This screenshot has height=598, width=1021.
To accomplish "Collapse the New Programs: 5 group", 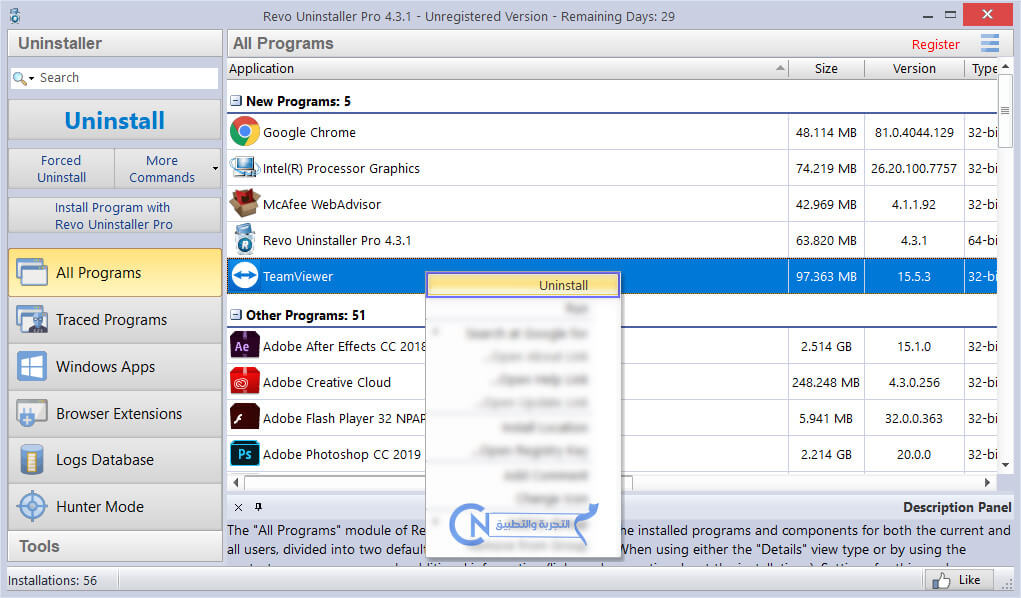I will (236, 101).
